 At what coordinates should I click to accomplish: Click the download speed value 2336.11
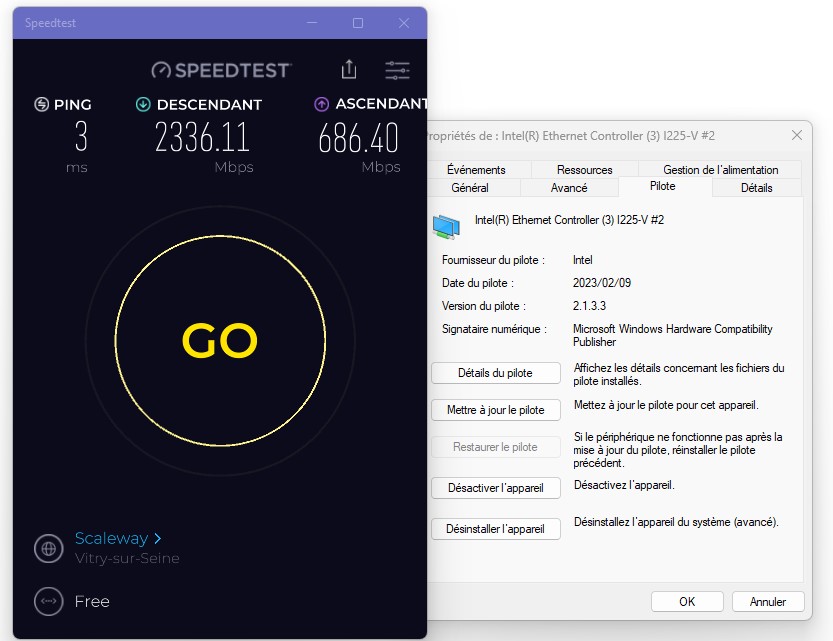(x=202, y=137)
